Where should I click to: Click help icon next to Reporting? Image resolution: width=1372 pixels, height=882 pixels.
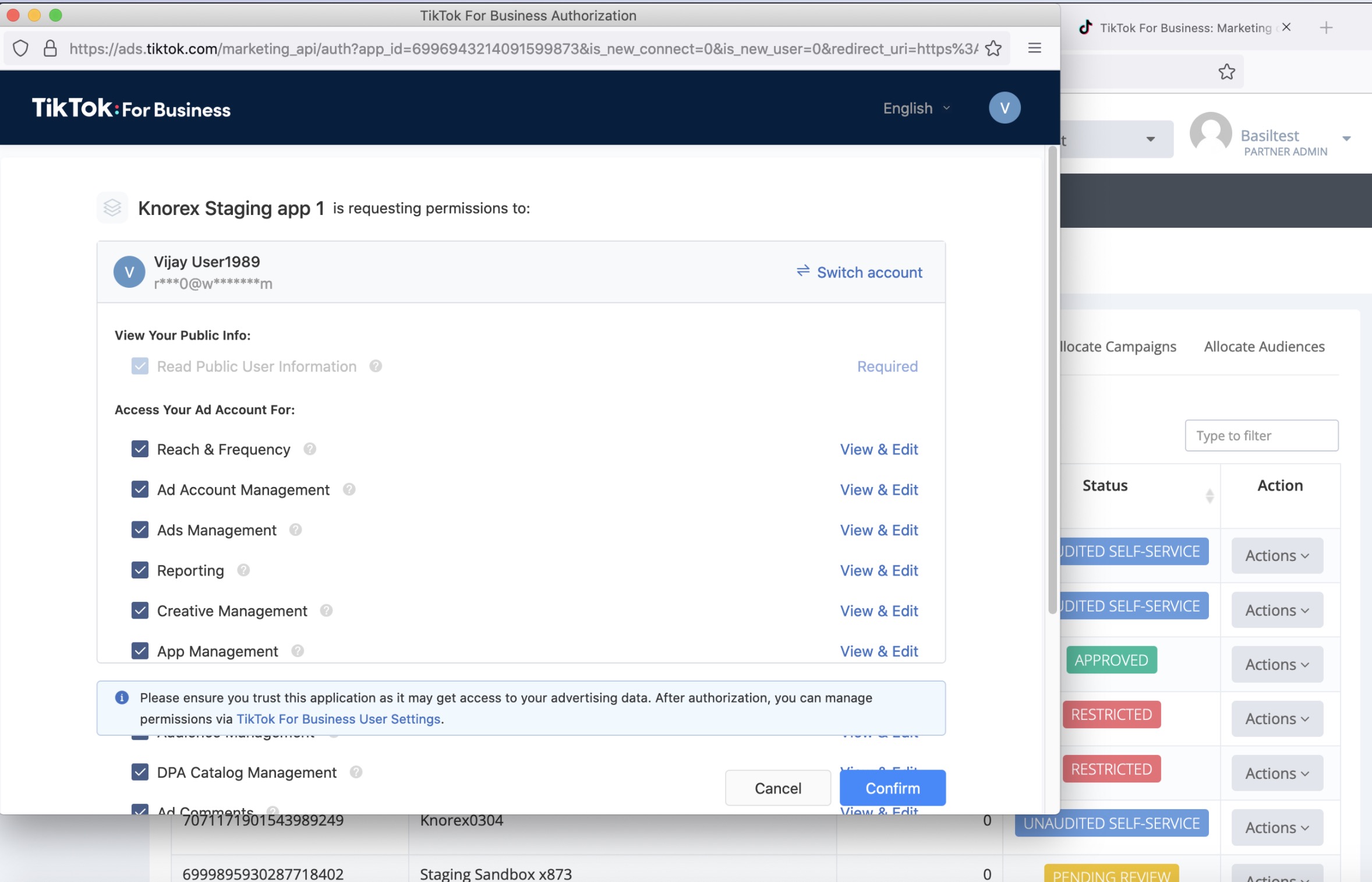243,570
